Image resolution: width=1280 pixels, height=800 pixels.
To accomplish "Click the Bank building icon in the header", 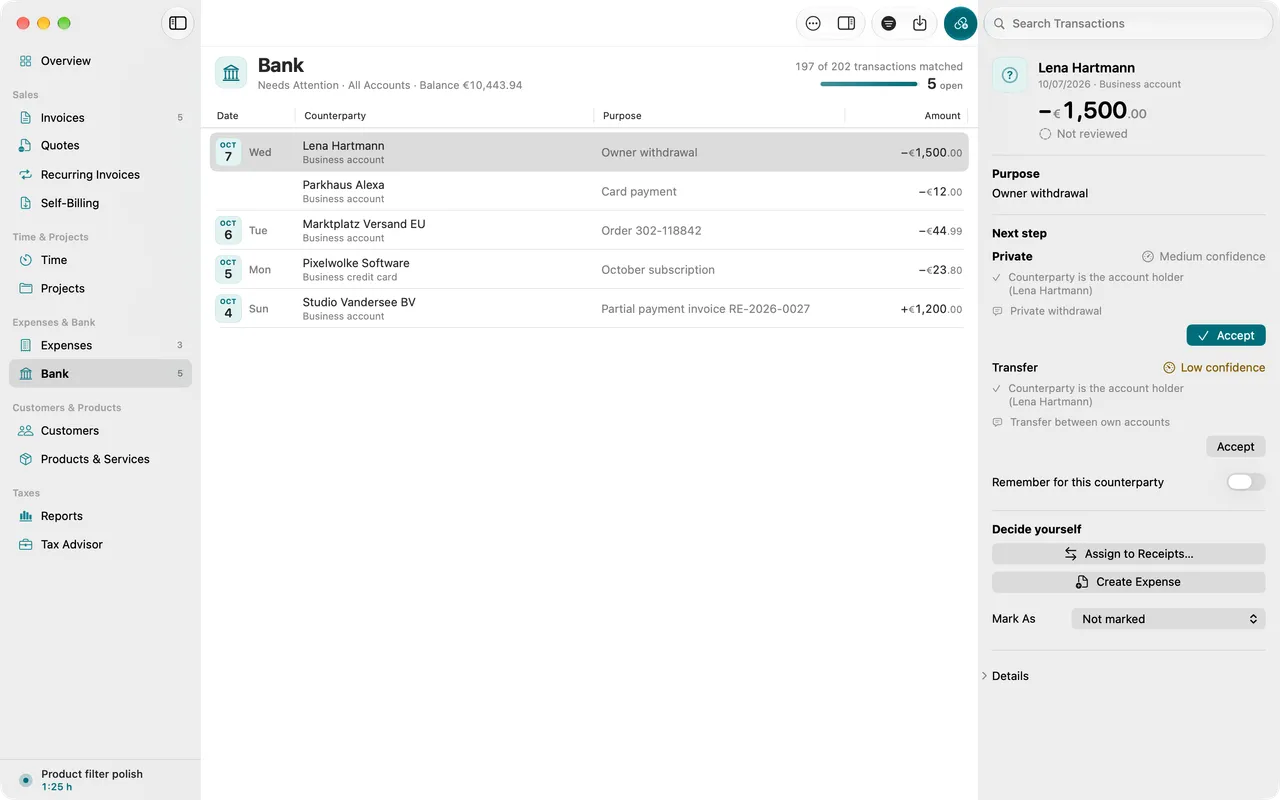I will pyautogui.click(x=231, y=73).
